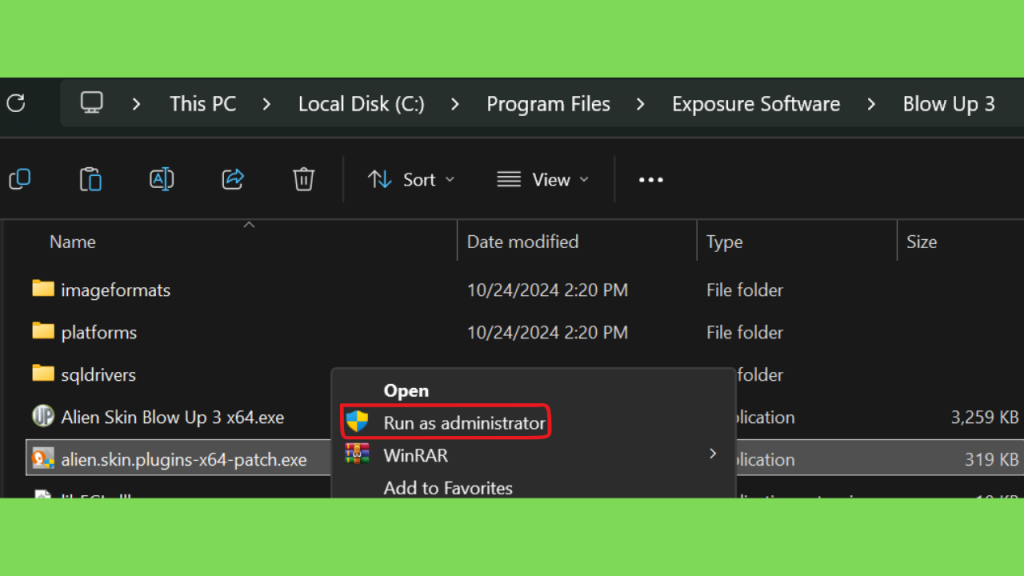1024x576 pixels.
Task: Expand the chevron after Program Files
Action: (x=641, y=104)
